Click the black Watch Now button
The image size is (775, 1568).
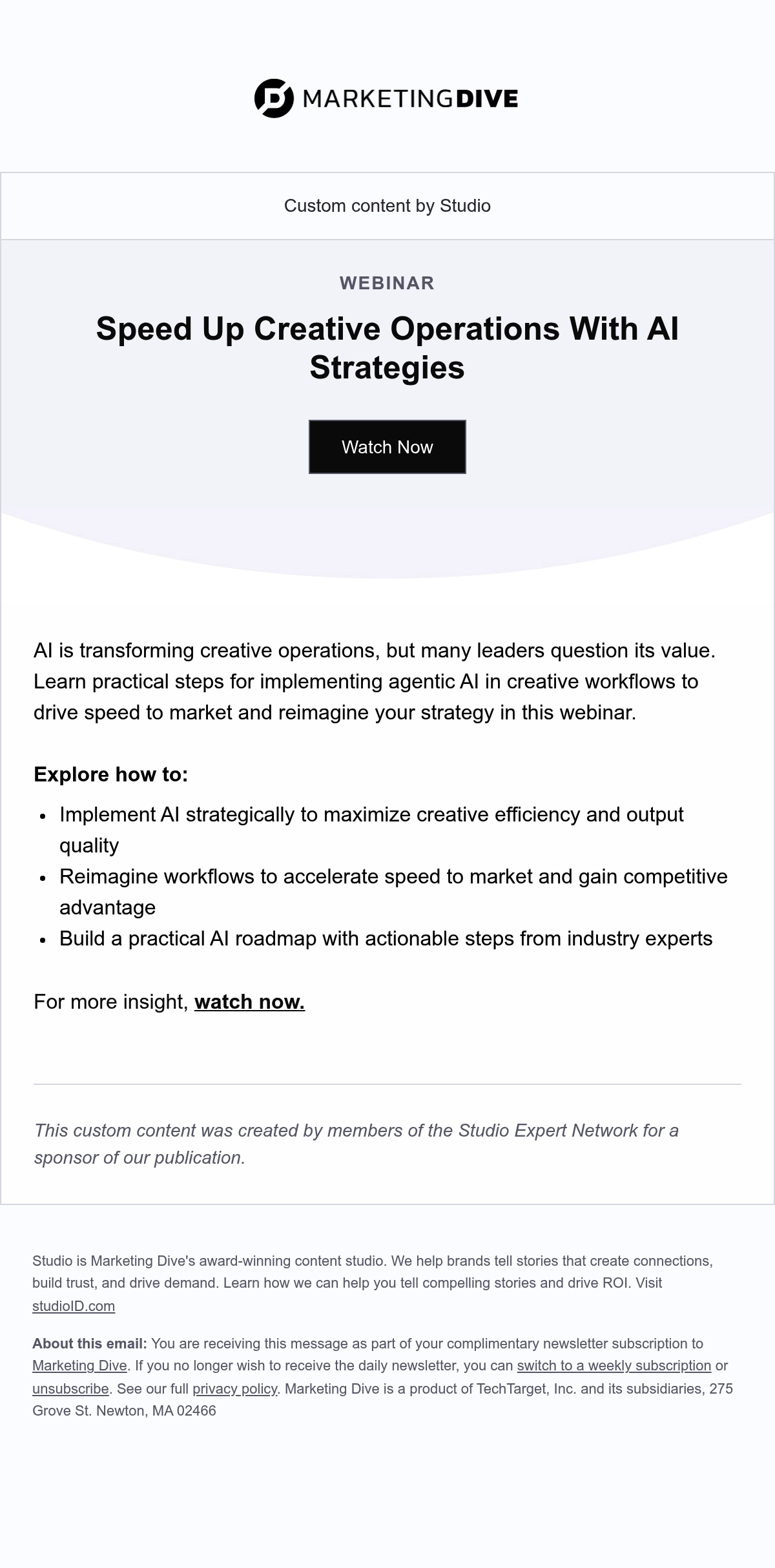coord(387,447)
